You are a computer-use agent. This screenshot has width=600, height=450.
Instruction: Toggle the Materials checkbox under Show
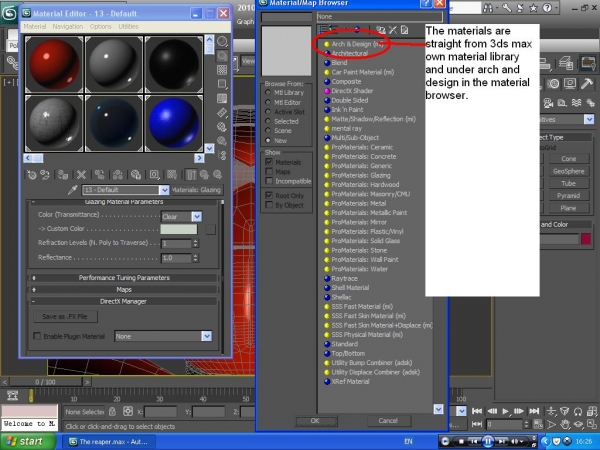tap(269, 162)
